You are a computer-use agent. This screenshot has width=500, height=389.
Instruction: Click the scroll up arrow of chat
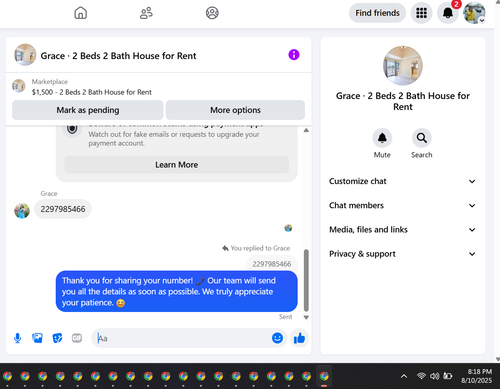click(x=306, y=130)
